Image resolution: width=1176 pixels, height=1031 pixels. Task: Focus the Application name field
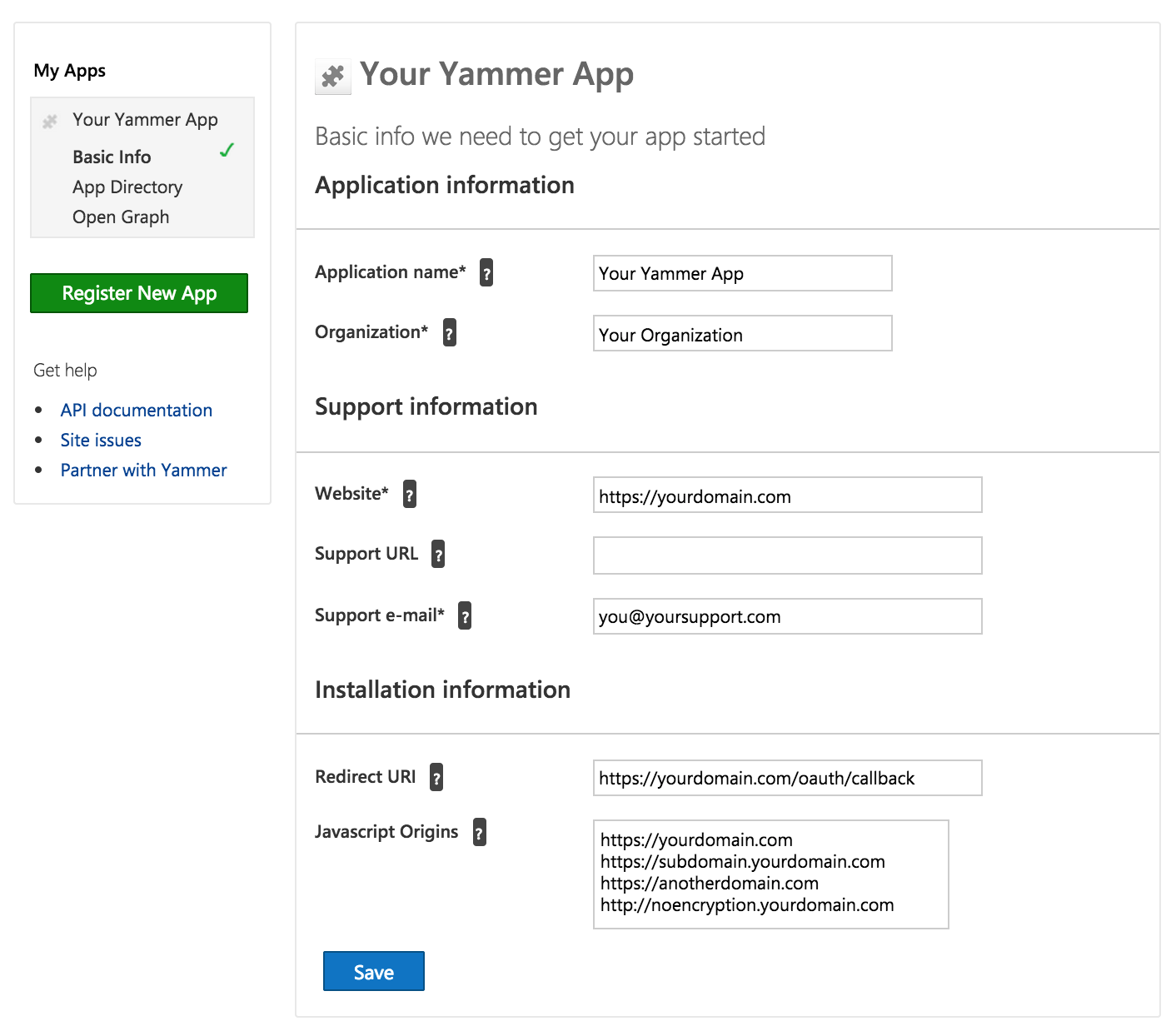[743, 273]
